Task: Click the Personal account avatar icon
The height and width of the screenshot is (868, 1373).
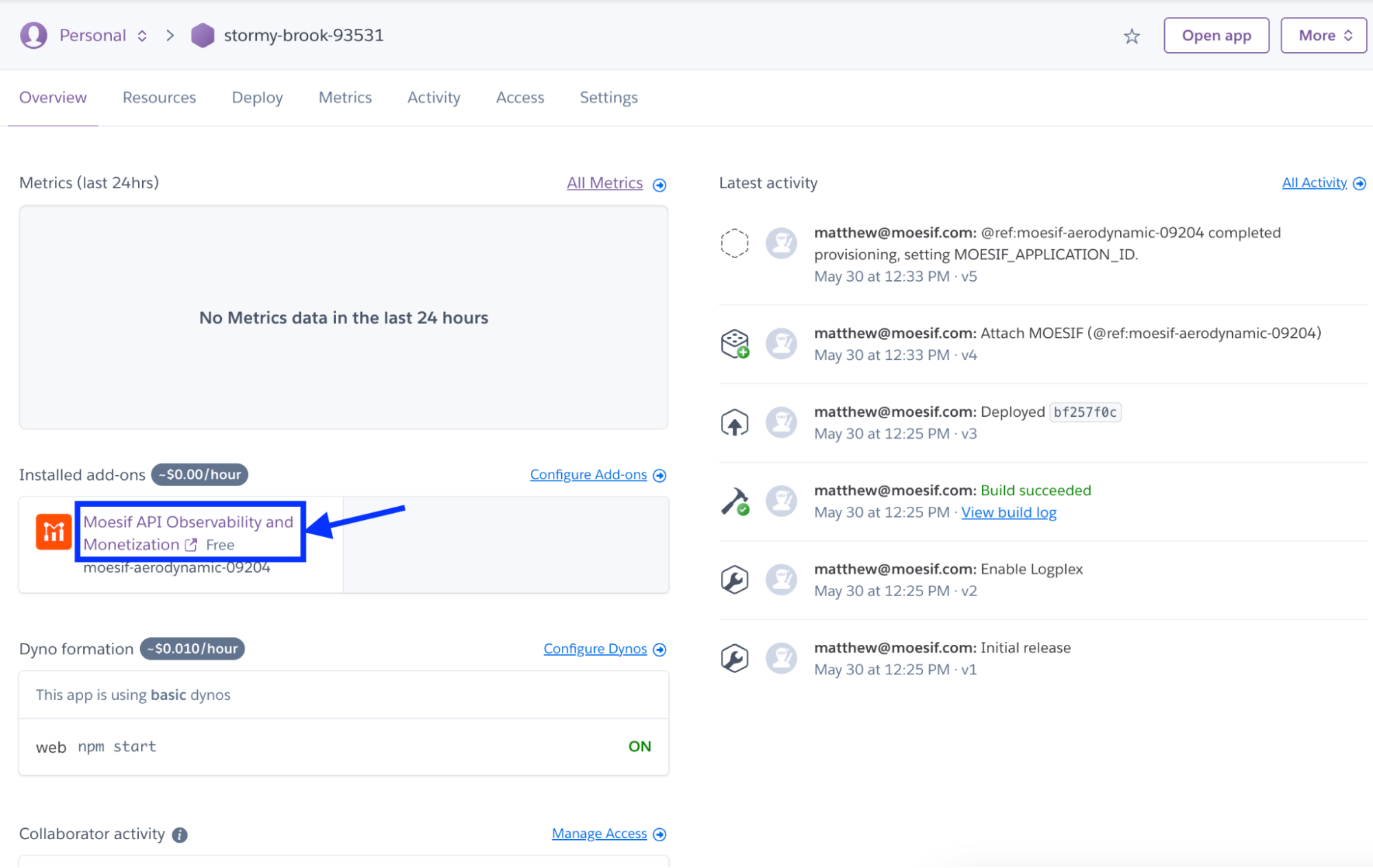Action: [x=34, y=36]
